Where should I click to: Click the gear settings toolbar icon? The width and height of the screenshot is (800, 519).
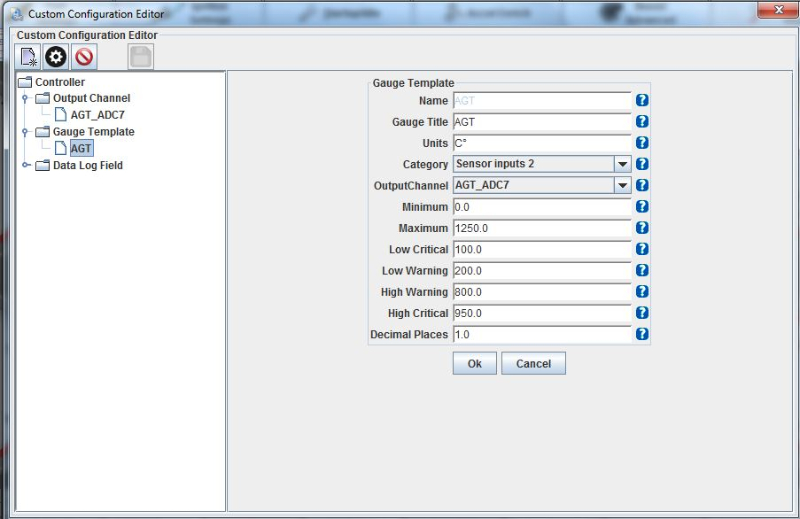coord(56,57)
